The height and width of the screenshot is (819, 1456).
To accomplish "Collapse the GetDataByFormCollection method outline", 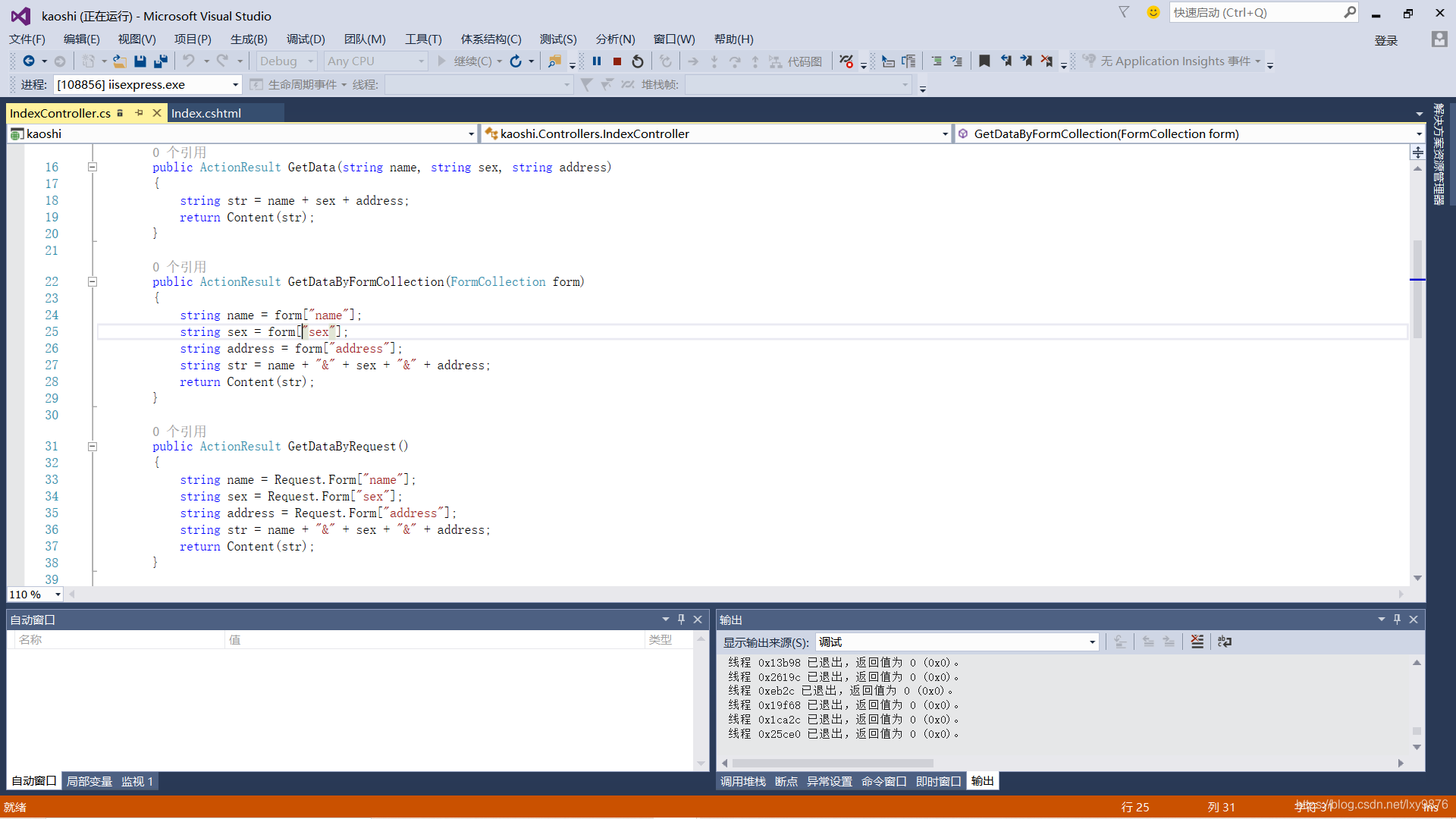I will coord(93,282).
